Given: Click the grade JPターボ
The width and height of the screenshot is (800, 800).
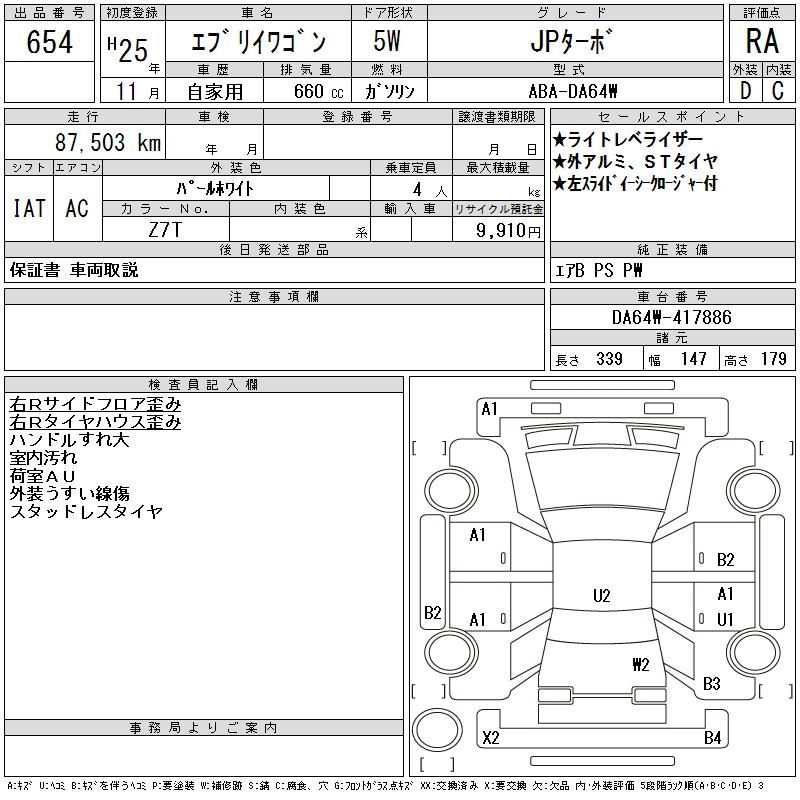Looking at the screenshot, I should [571, 41].
